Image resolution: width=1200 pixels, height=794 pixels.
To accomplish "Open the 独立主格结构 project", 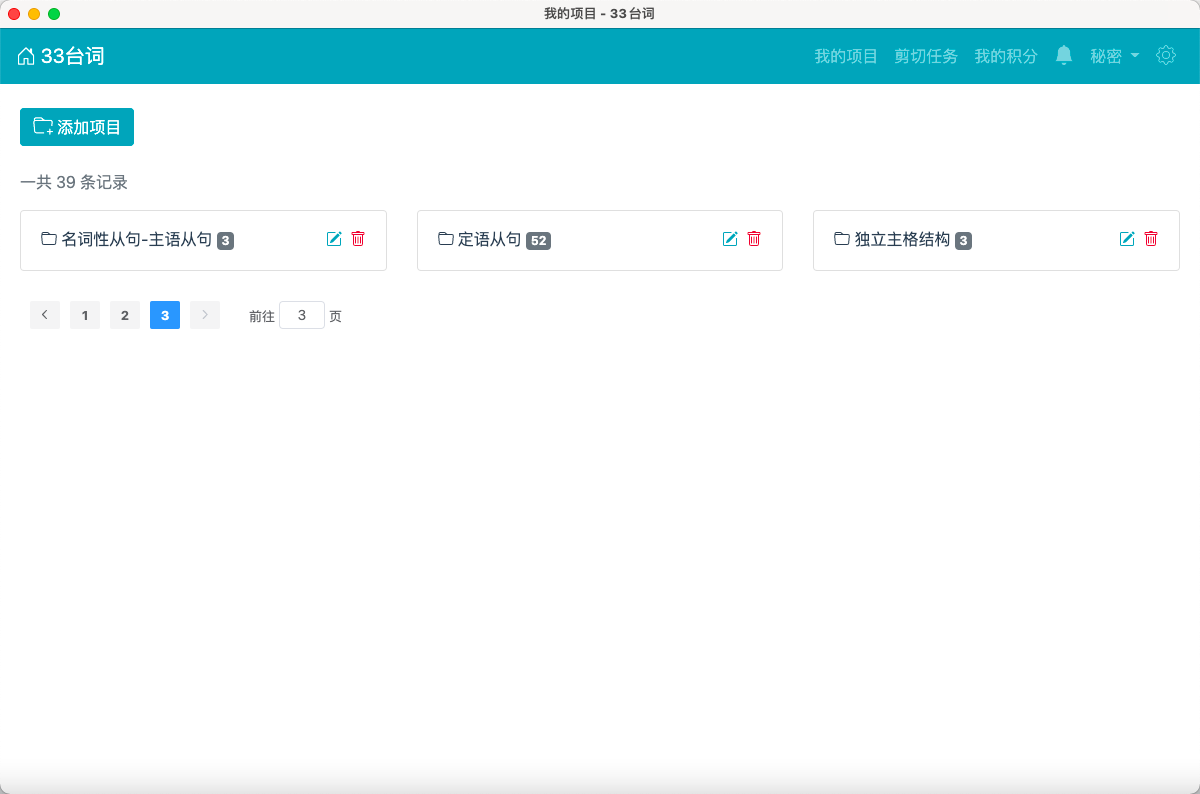I will [x=902, y=239].
